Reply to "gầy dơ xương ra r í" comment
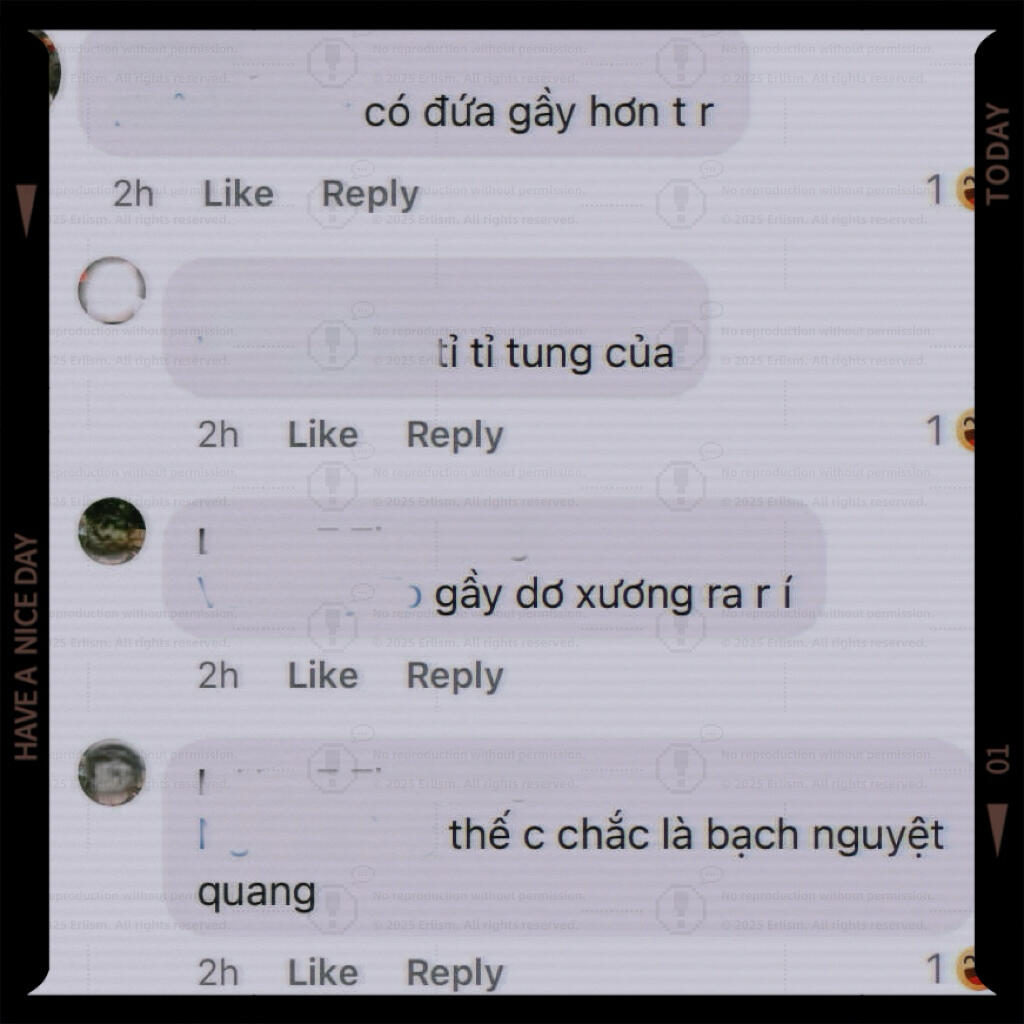This screenshot has height=1024, width=1024. pos(455,676)
